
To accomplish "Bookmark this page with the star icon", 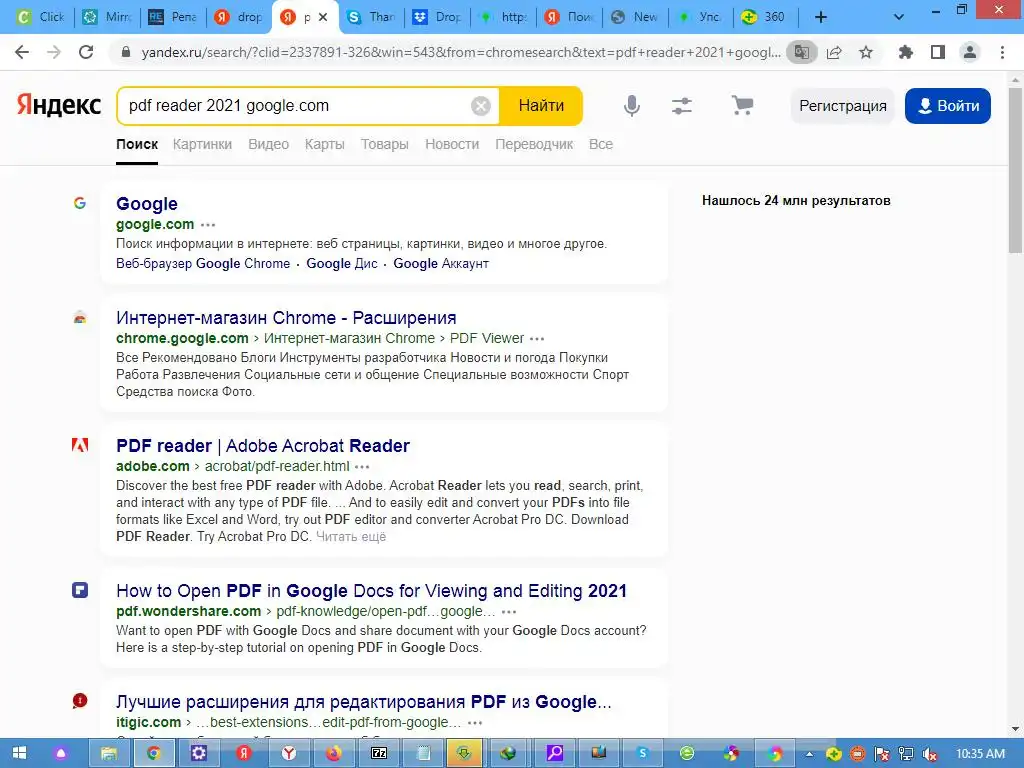I will tap(866, 52).
